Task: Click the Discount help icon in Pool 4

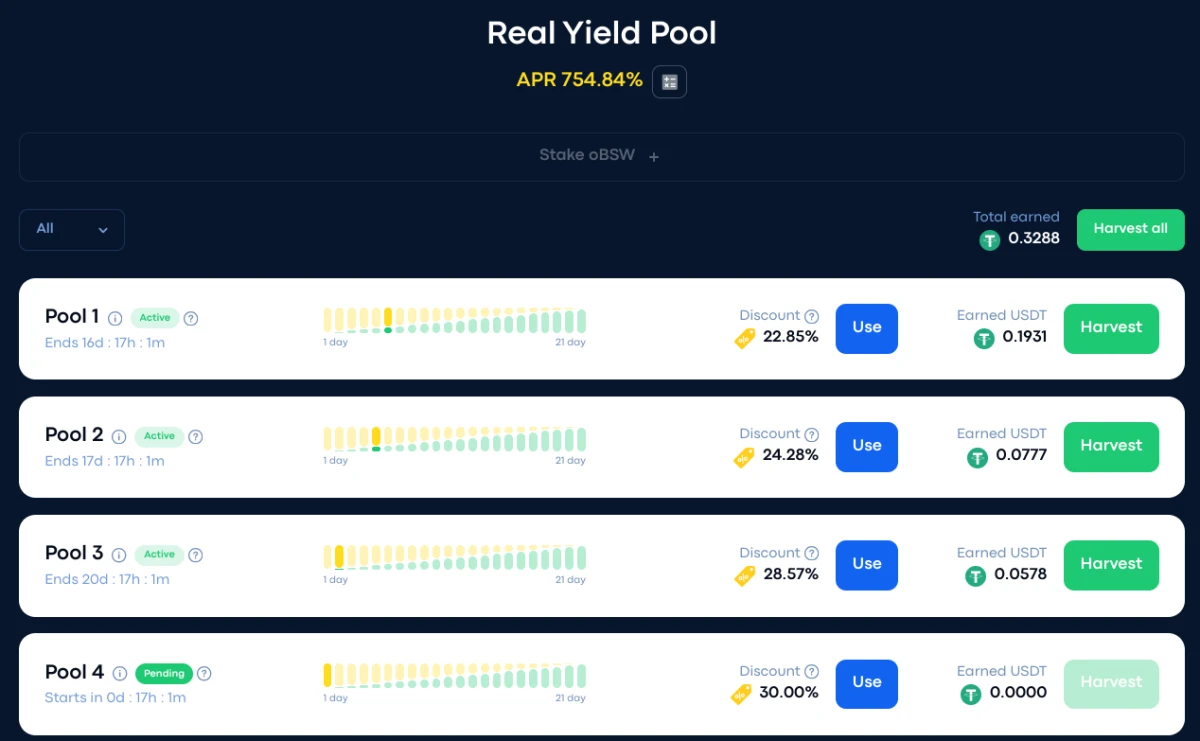Action: click(812, 672)
